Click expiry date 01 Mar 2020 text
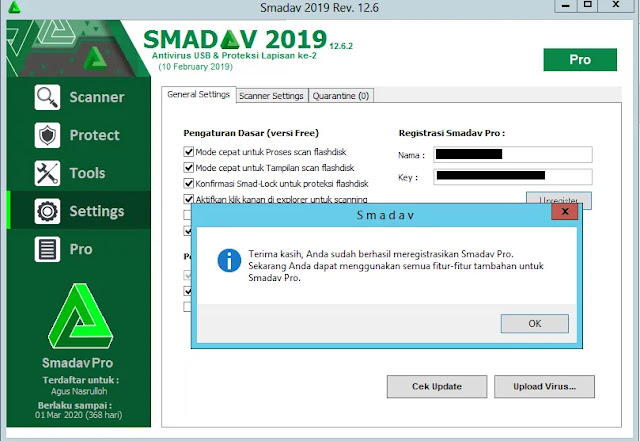This screenshot has height=441, width=640. pyautogui.click(x=78, y=415)
